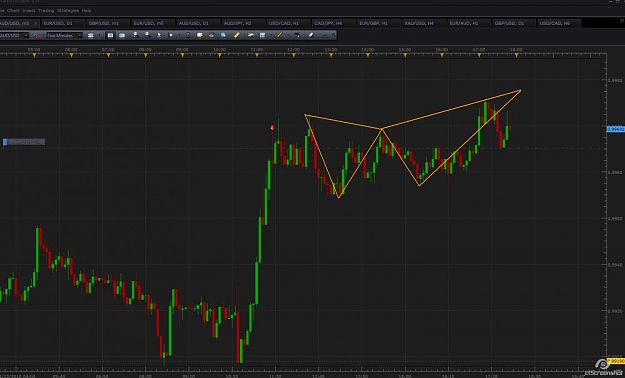Click the chart template save icon
The image size is (625, 378).
(262, 35)
